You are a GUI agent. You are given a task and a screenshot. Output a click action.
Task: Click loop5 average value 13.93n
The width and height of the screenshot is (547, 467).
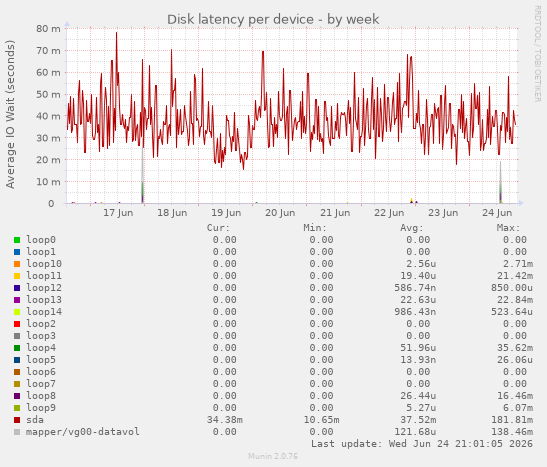(x=418, y=360)
